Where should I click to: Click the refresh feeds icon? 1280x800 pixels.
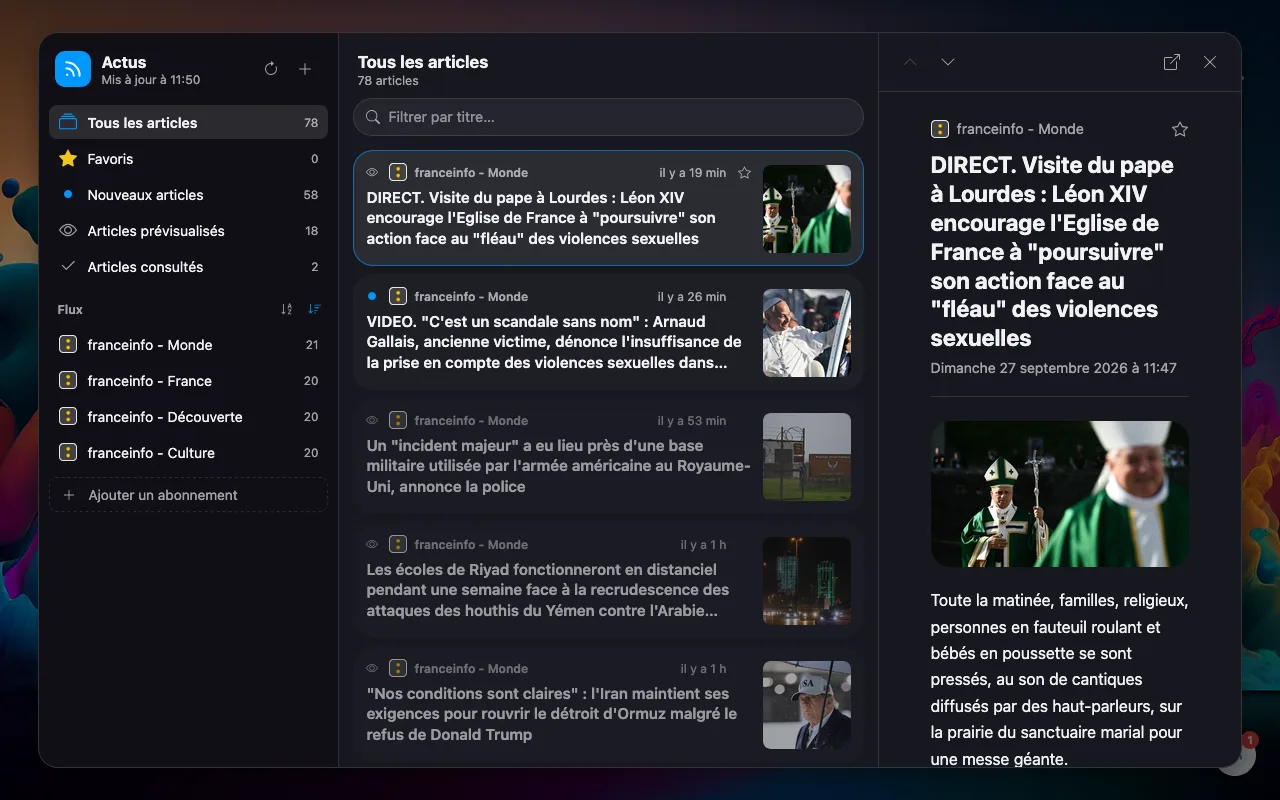point(271,69)
